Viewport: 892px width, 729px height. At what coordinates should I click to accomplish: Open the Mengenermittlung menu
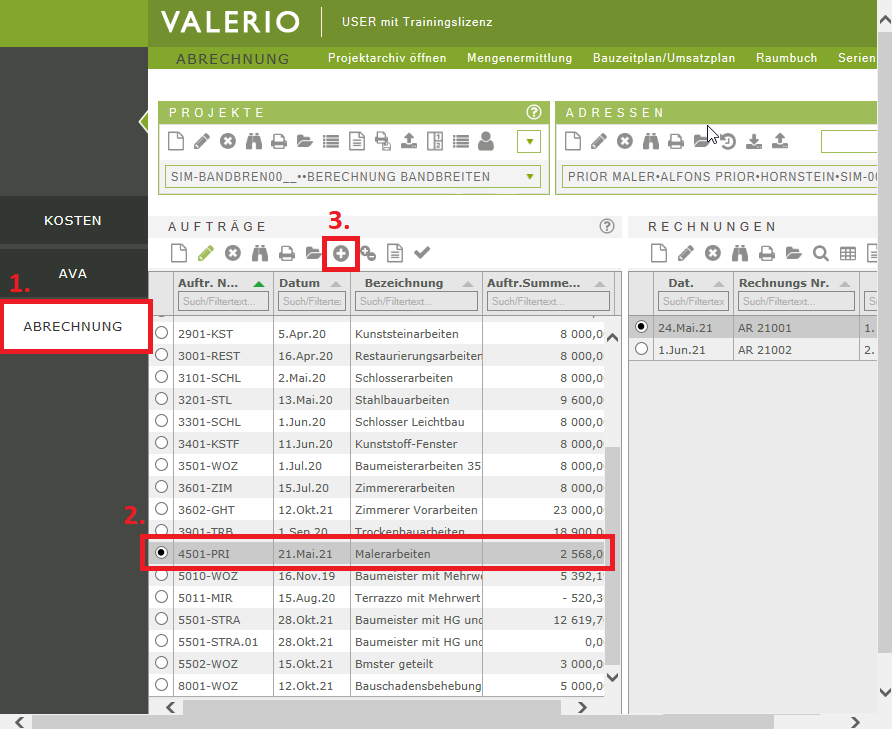tap(519, 58)
